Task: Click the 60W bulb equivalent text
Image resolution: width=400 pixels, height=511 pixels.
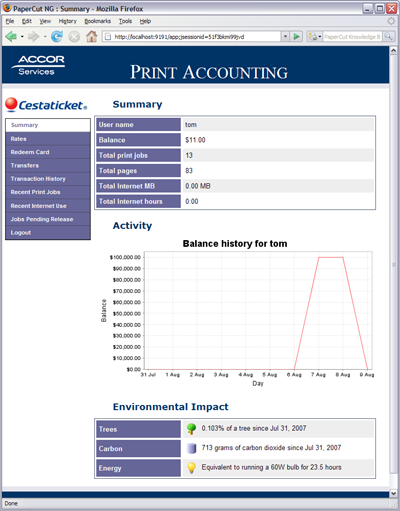Action: (271, 467)
